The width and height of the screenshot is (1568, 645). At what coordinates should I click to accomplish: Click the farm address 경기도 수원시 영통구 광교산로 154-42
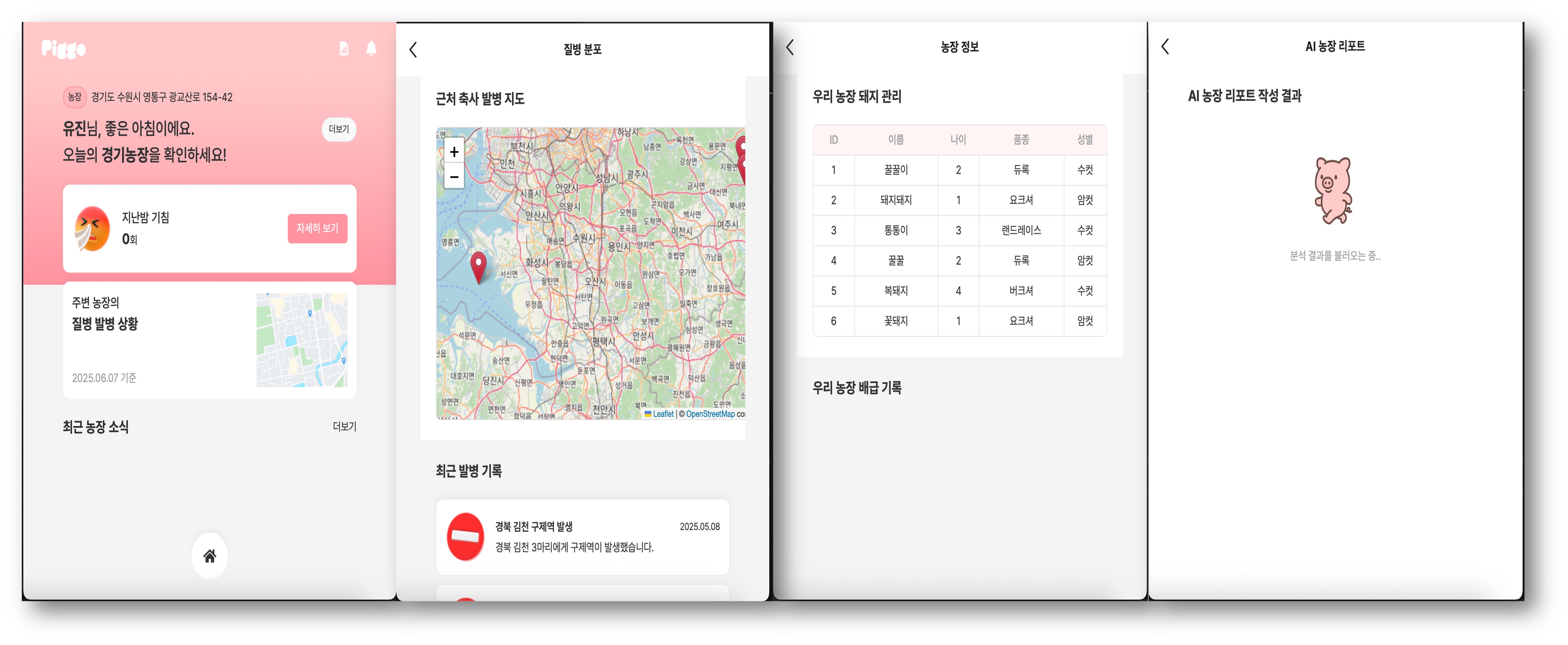click(x=162, y=97)
